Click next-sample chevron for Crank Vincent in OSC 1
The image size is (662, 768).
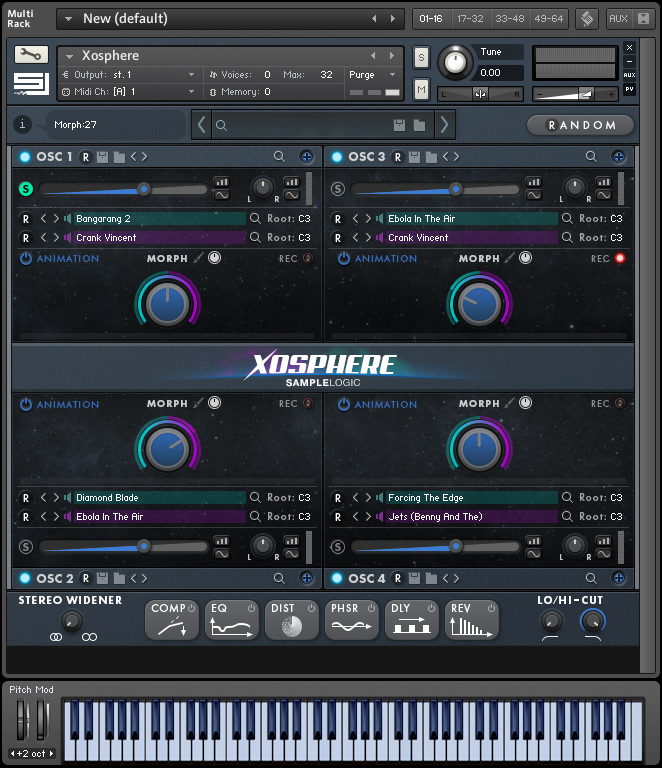click(x=56, y=238)
